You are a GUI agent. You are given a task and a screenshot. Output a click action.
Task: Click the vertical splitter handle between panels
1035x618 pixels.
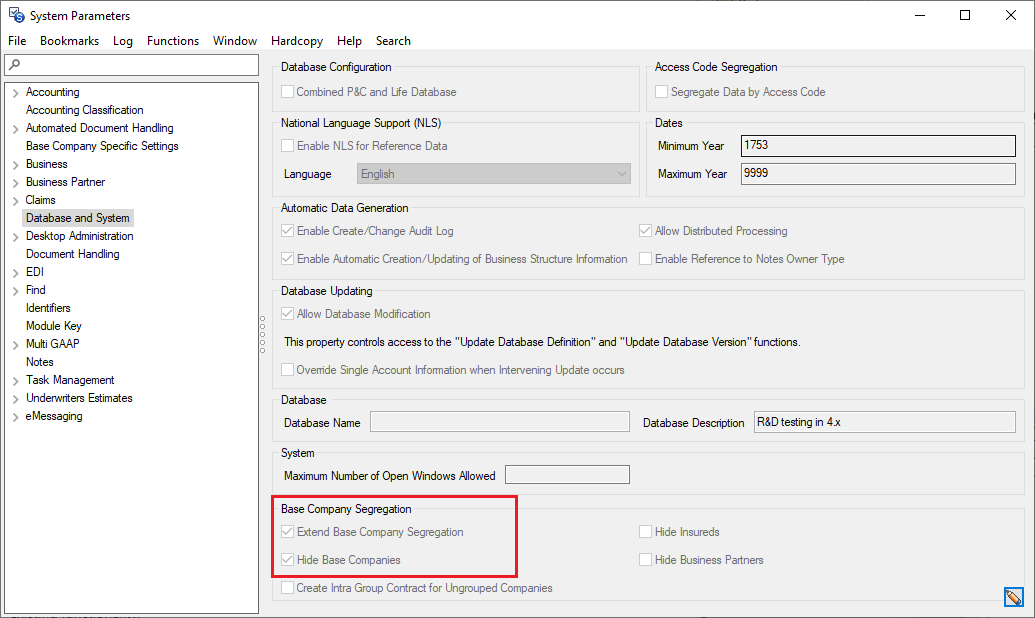tap(263, 332)
